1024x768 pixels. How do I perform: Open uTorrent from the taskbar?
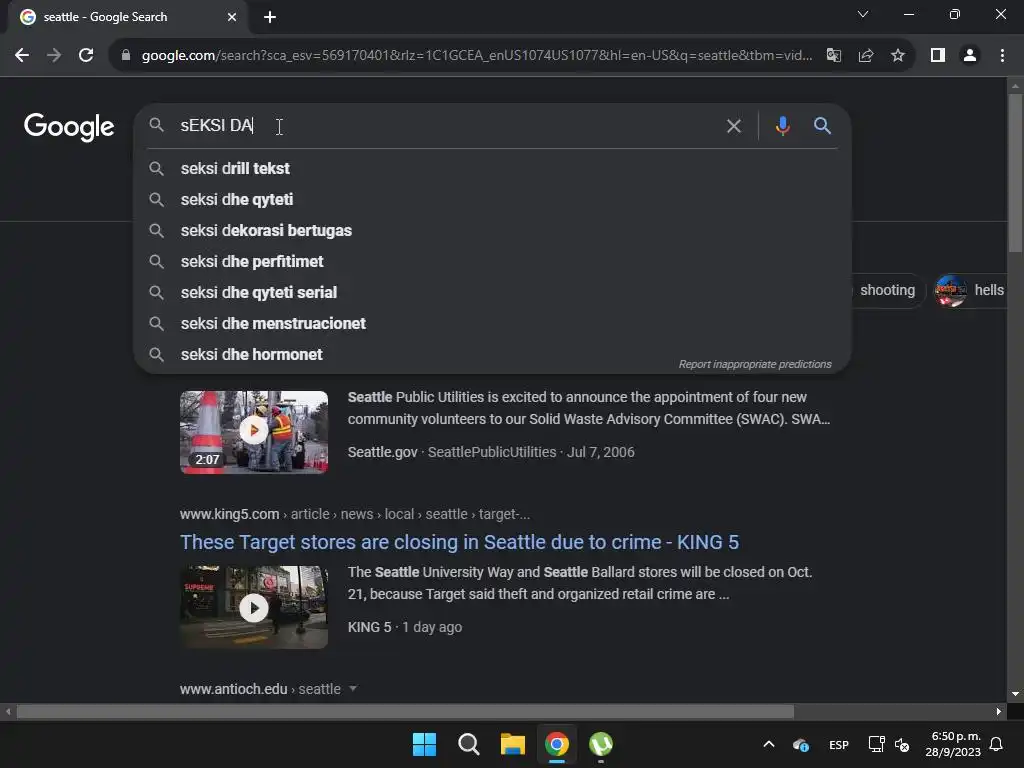tap(601, 744)
